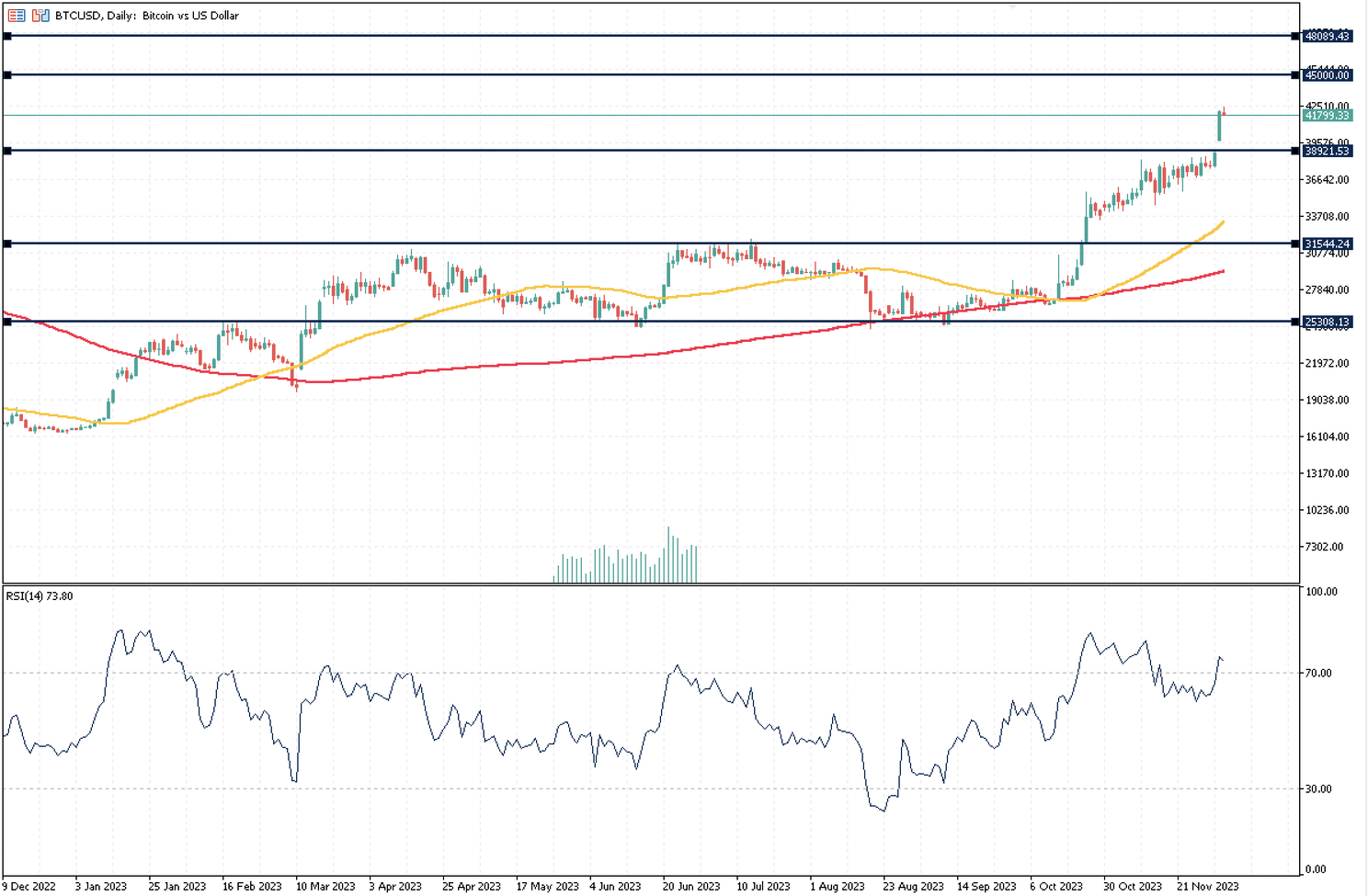Click the BTCUSD Daily chart title
Viewport: 1368px width, 896px height.
click(x=147, y=16)
